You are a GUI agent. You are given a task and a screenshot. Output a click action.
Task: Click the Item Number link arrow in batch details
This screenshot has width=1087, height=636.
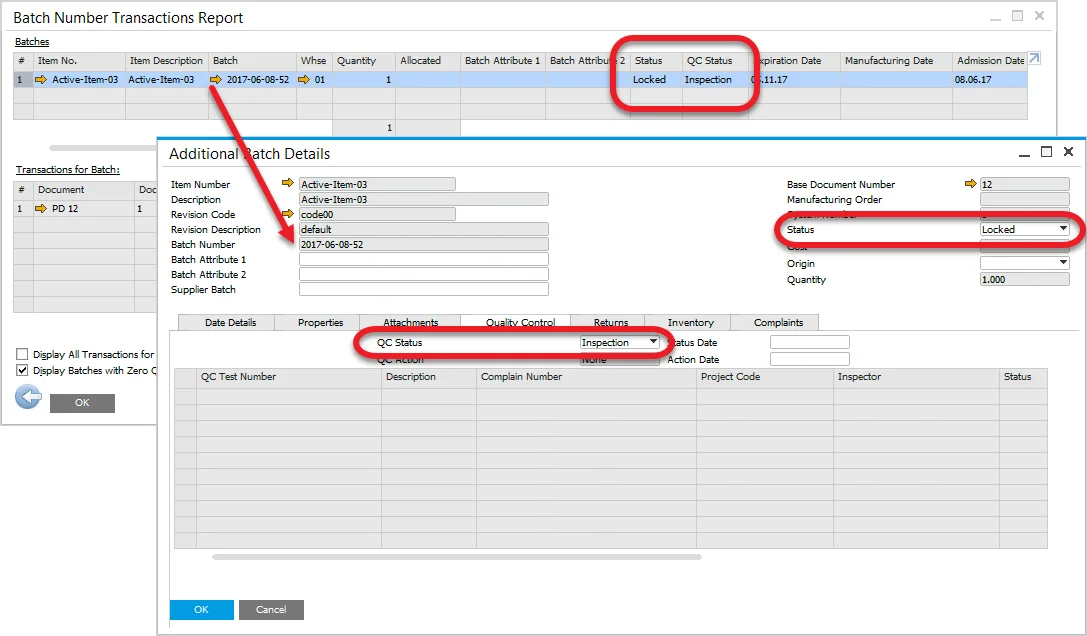tap(289, 184)
